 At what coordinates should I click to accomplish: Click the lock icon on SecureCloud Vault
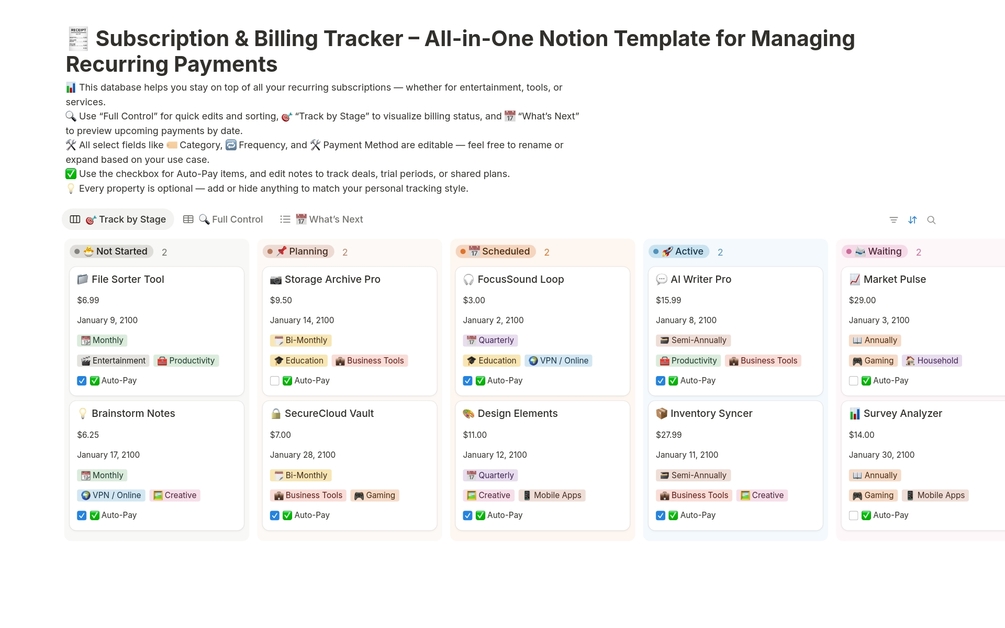276,414
